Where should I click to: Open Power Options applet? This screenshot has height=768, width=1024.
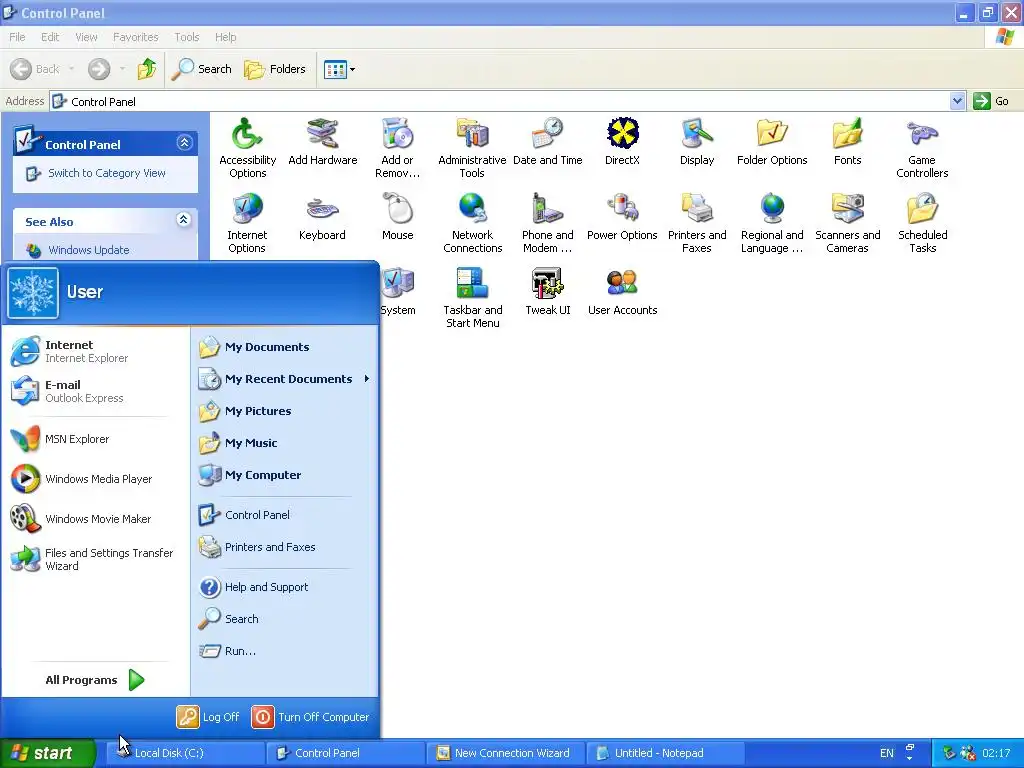622,217
